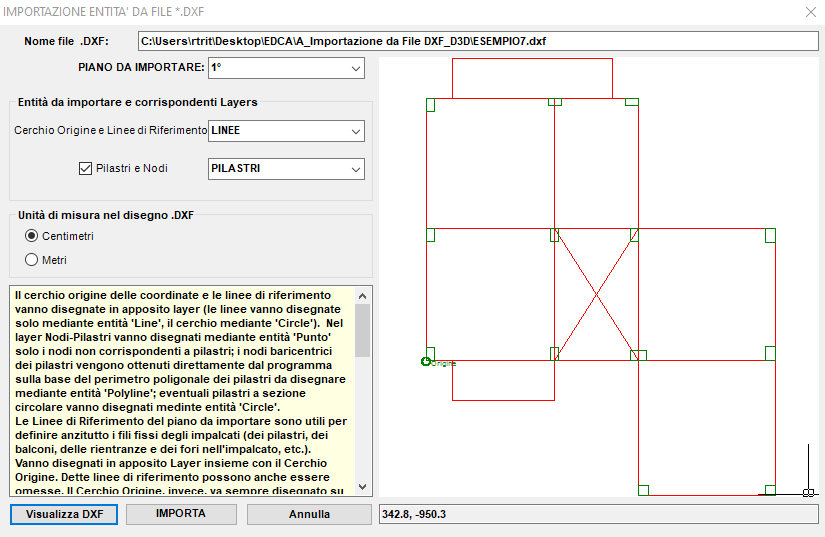Image resolution: width=825 pixels, height=537 pixels.
Task: Click the Visualizza DXF button
Action: (x=64, y=514)
